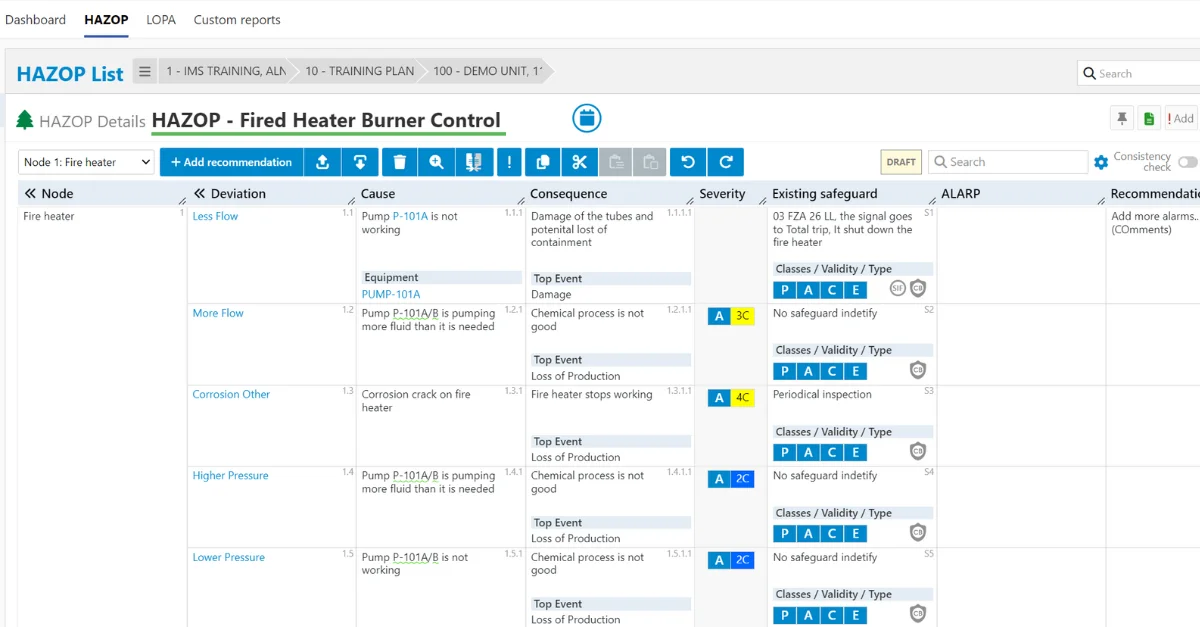The width and height of the screenshot is (1200, 627).
Task: Click the redo arrow button
Action: tap(725, 162)
